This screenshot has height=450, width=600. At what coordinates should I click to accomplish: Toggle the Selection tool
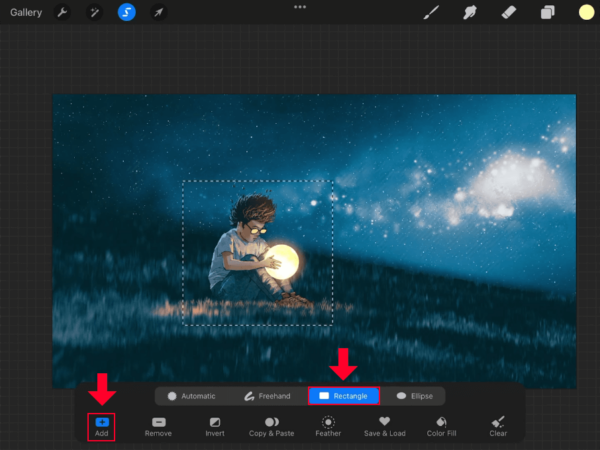[x=127, y=12]
